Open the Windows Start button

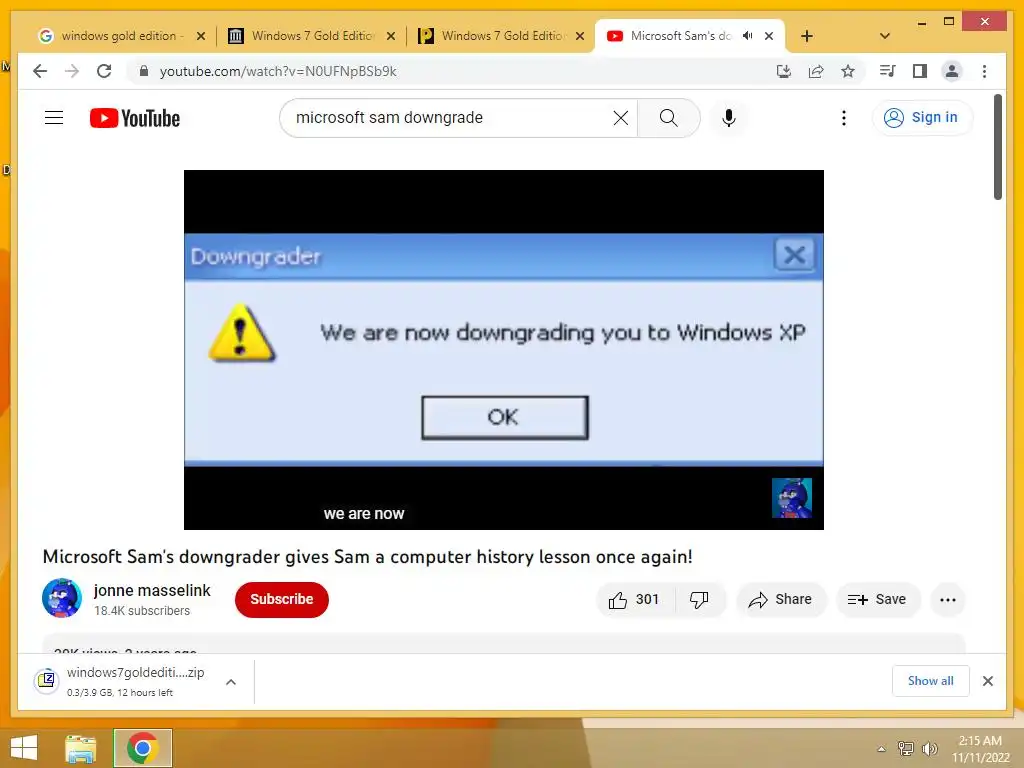24,748
